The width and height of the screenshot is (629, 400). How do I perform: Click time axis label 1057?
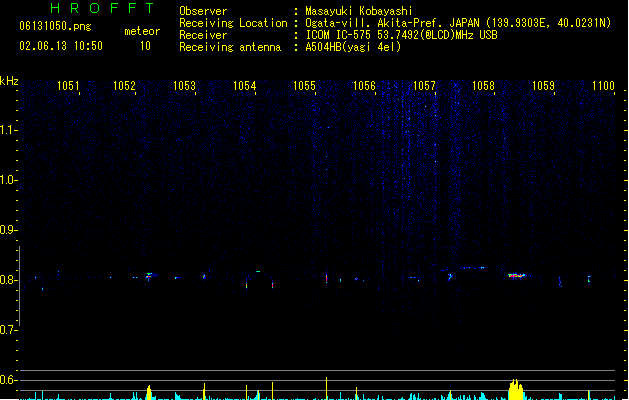pyautogui.click(x=424, y=86)
